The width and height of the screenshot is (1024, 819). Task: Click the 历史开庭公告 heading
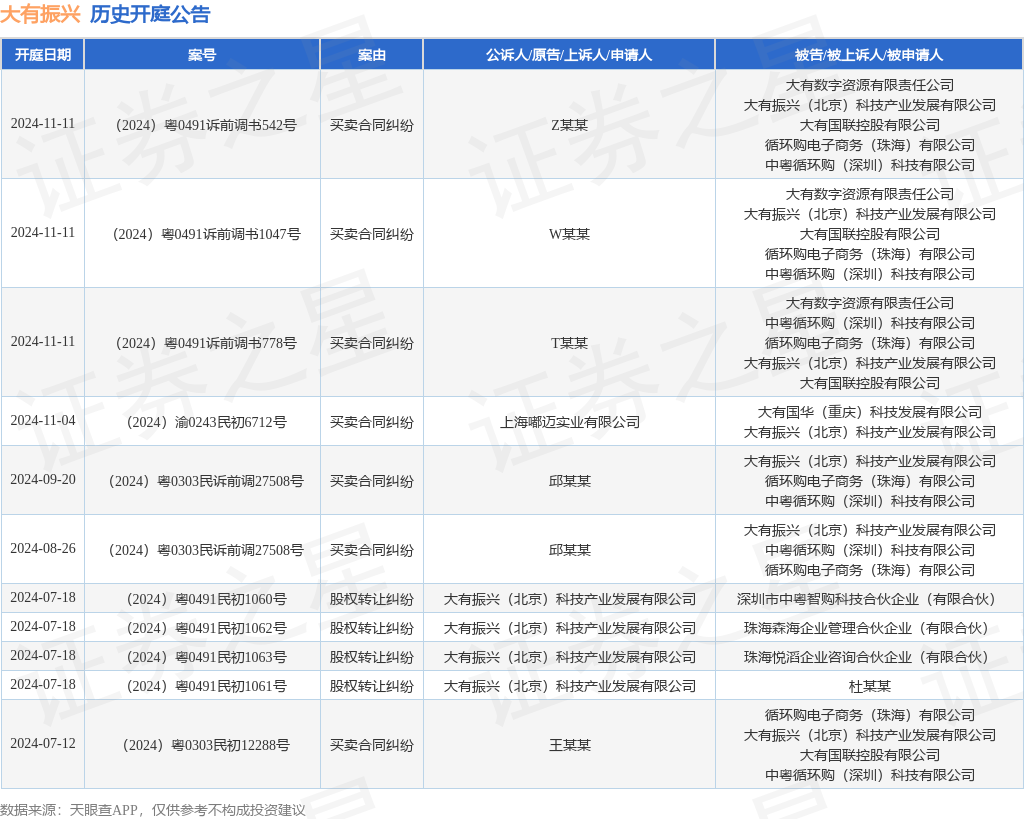pyautogui.click(x=150, y=14)
